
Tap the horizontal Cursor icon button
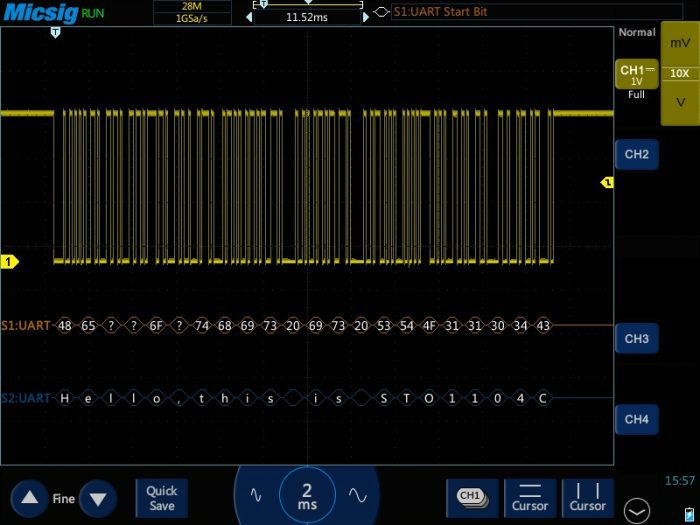point(530,496)
